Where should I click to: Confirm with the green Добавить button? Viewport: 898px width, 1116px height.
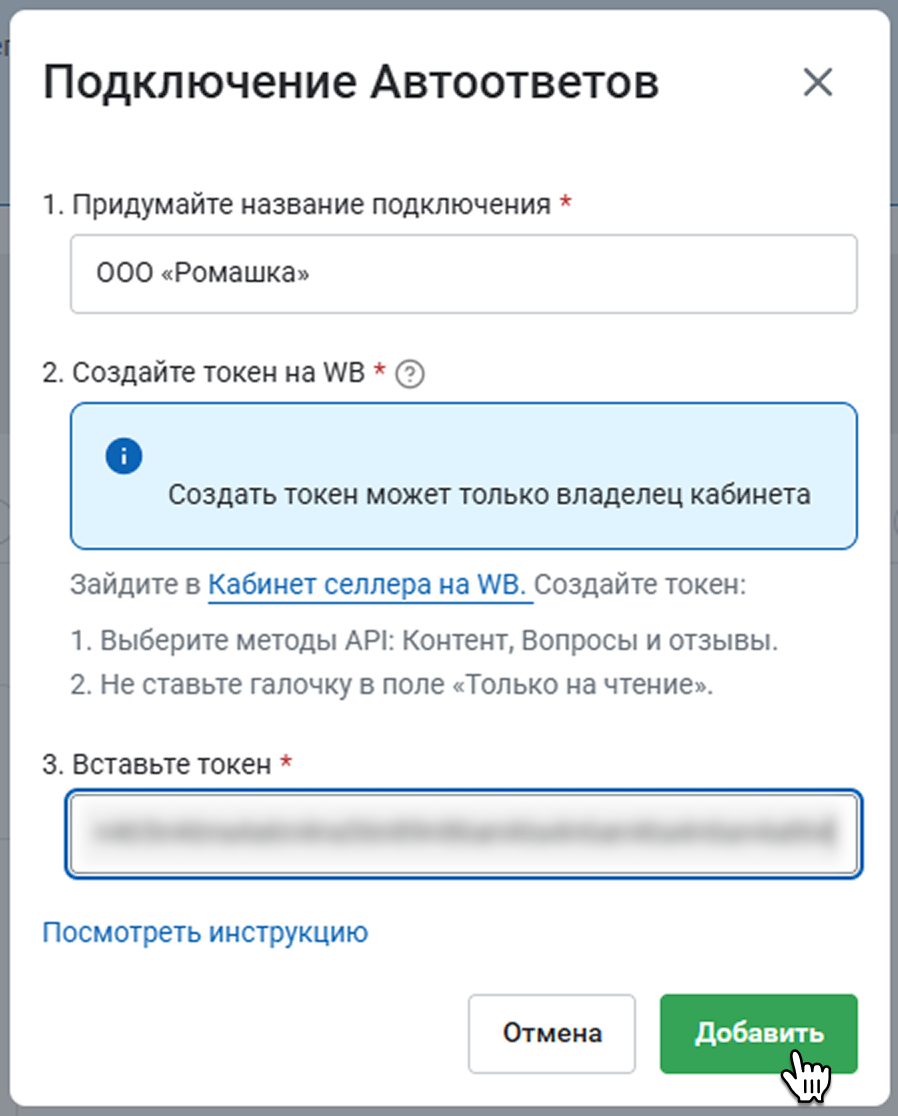759,1033
